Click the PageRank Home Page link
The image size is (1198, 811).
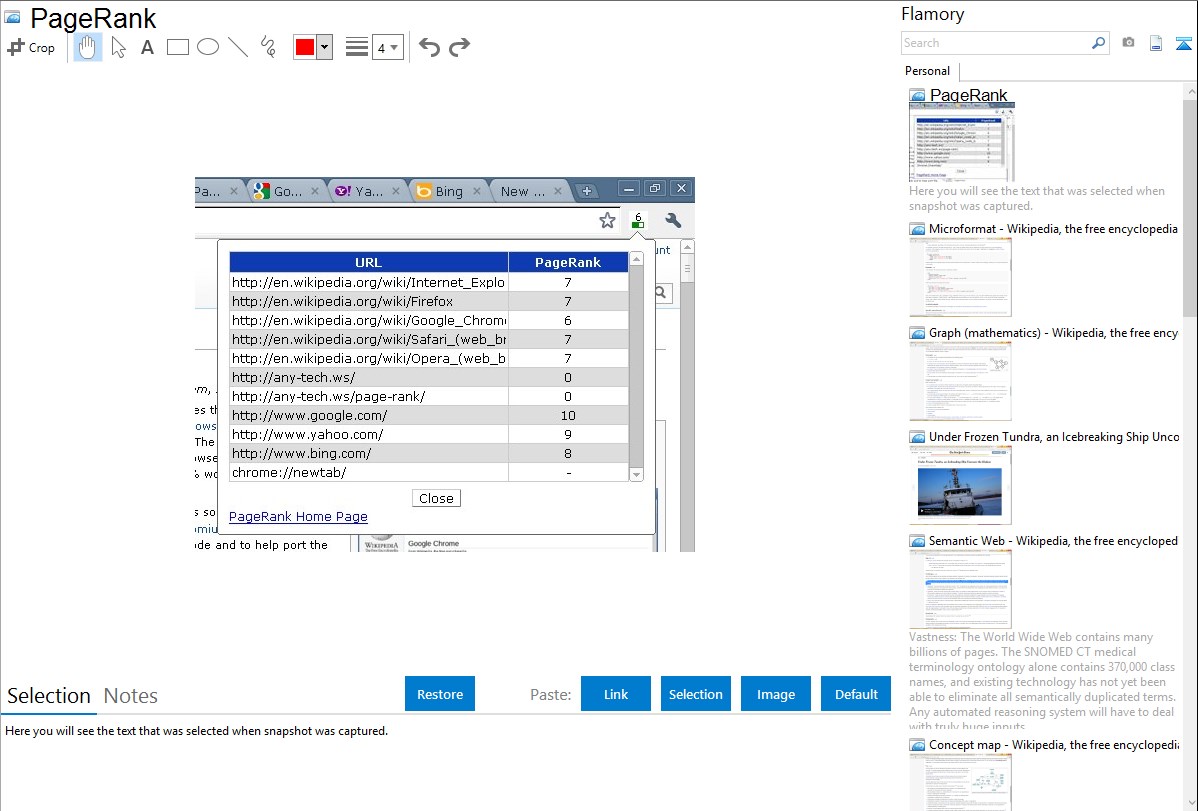click(x=298, y=517)
